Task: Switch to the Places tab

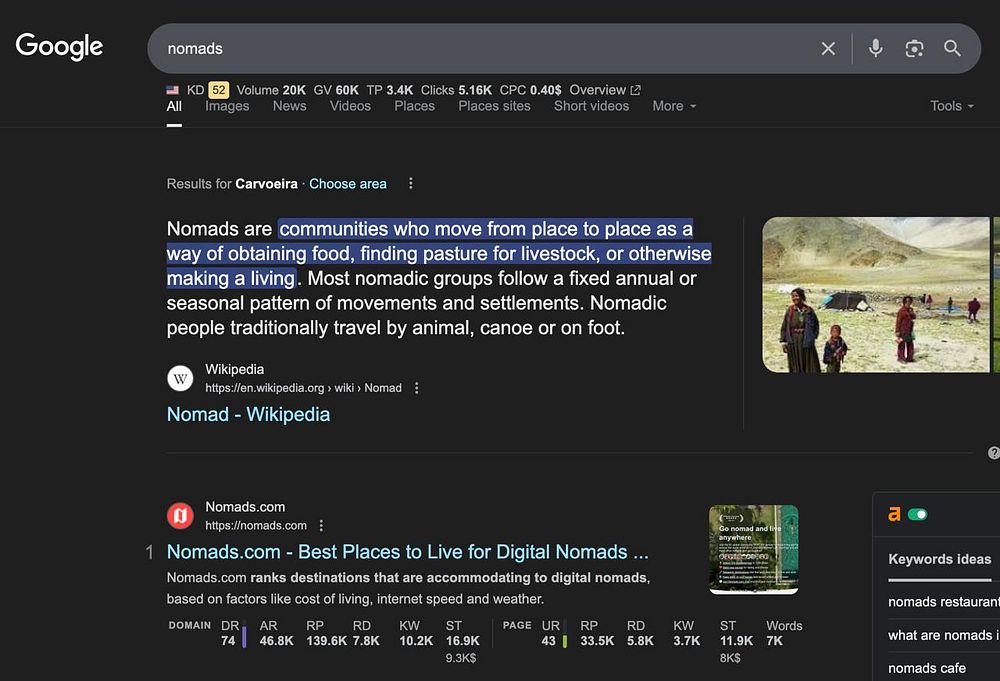Action: click(x=415, y=106)
